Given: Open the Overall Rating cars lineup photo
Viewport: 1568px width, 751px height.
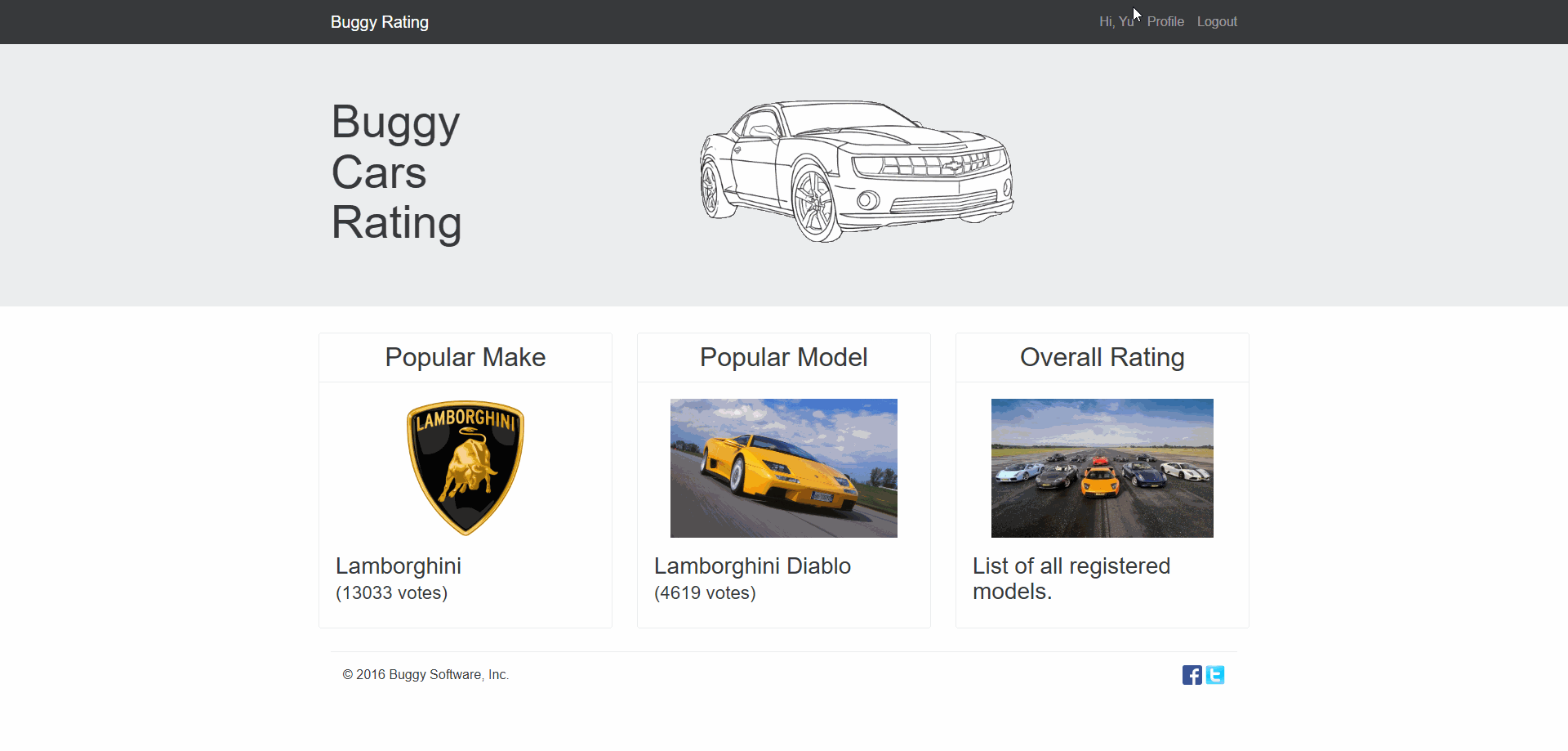Looking at the screenshot, I should (x=1102, y=468).
